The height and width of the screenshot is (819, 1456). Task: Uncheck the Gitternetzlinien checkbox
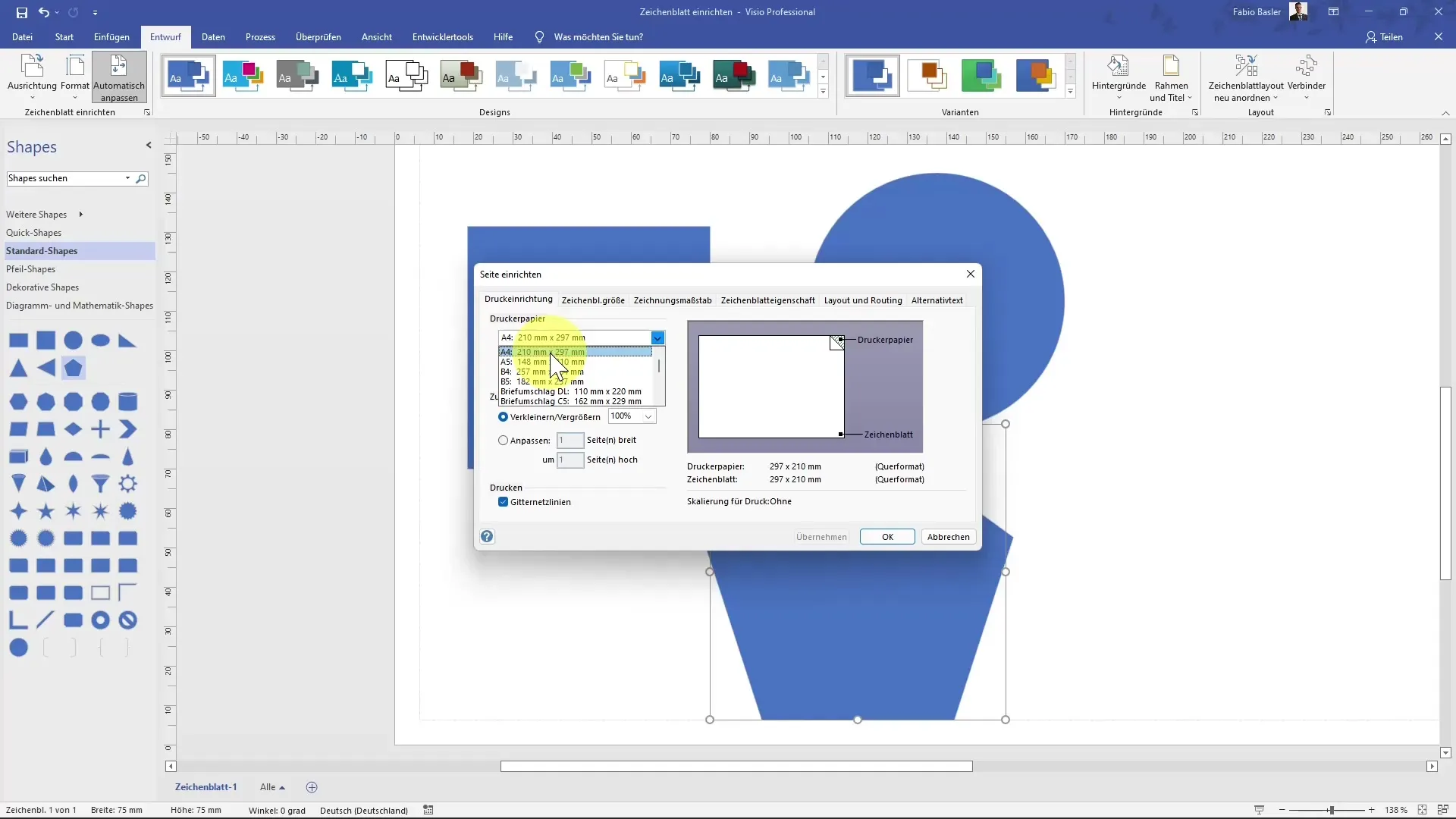tap(503, 502)
